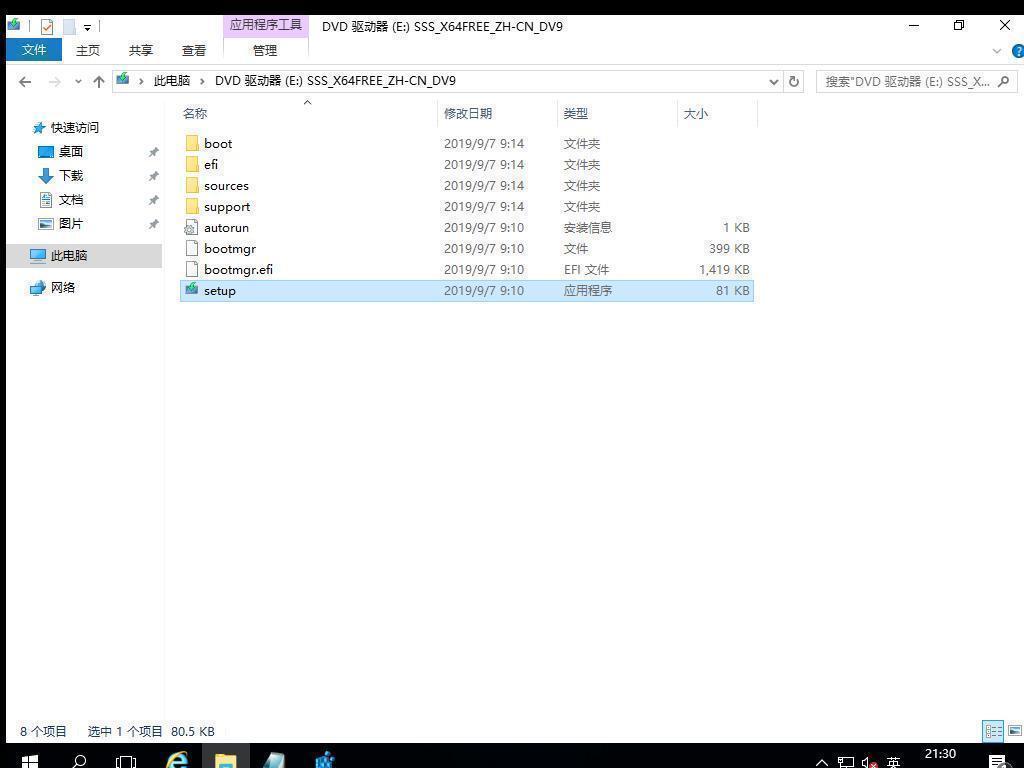Click 此电脑 in the address breadcrumb
This screenshot has height=768, width=1024.
(x=172, y=81)
